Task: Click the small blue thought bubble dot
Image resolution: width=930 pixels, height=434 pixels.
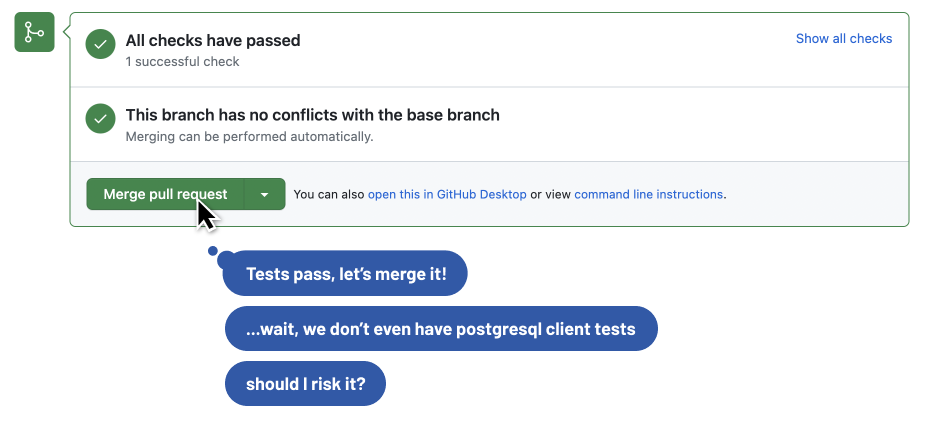Action: (x=213, y=251)
